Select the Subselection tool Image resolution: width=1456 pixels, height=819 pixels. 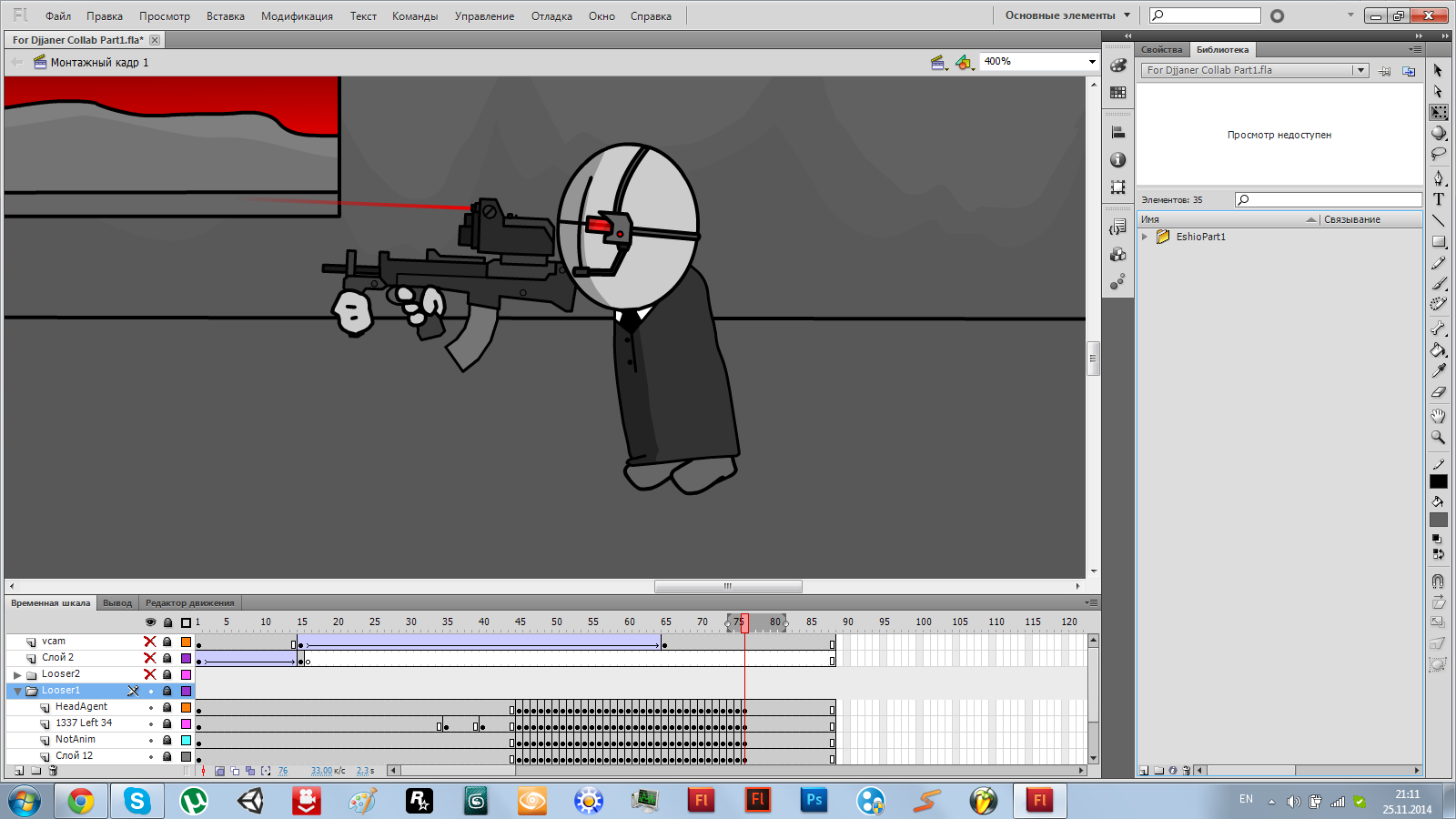click(x=1438, y=91)
